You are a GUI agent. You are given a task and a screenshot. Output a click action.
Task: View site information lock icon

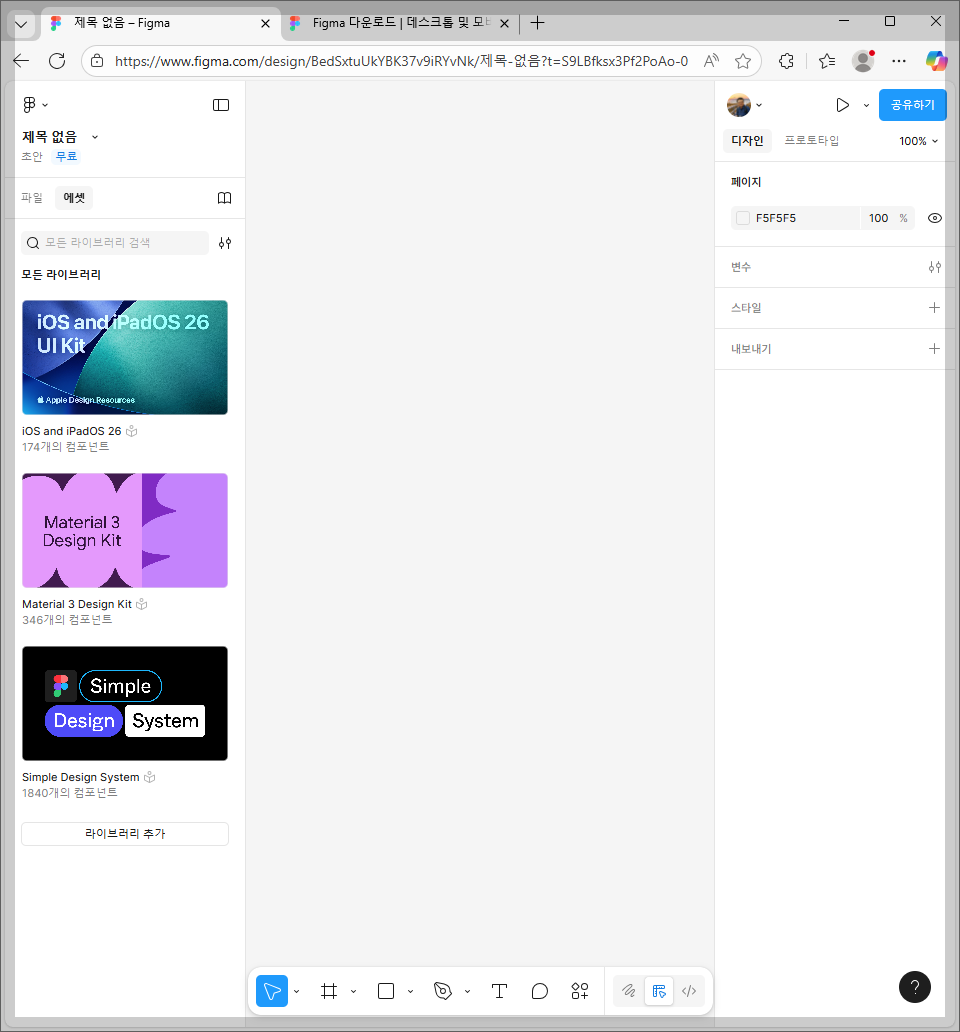(x=97, y=61)
